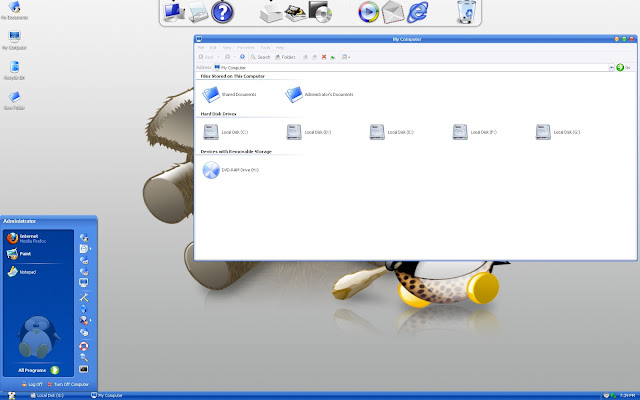Click the system tray clock
The image size is (640, 400).
[627, 396]
